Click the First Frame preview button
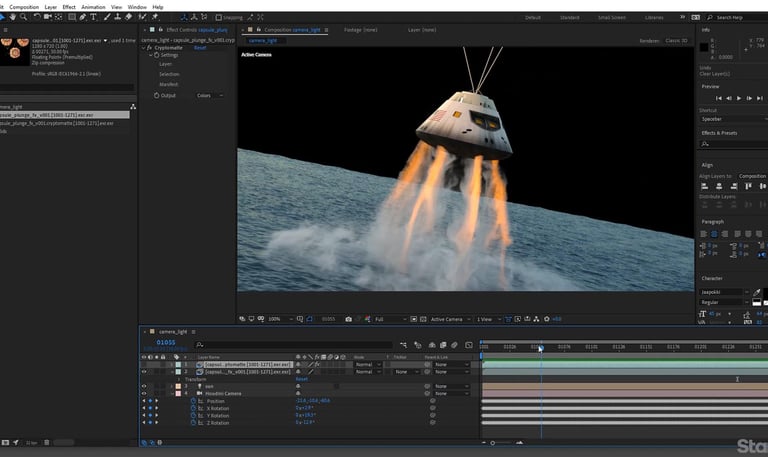The width and height of the screenshot is (768, 457). pos(718,98)
